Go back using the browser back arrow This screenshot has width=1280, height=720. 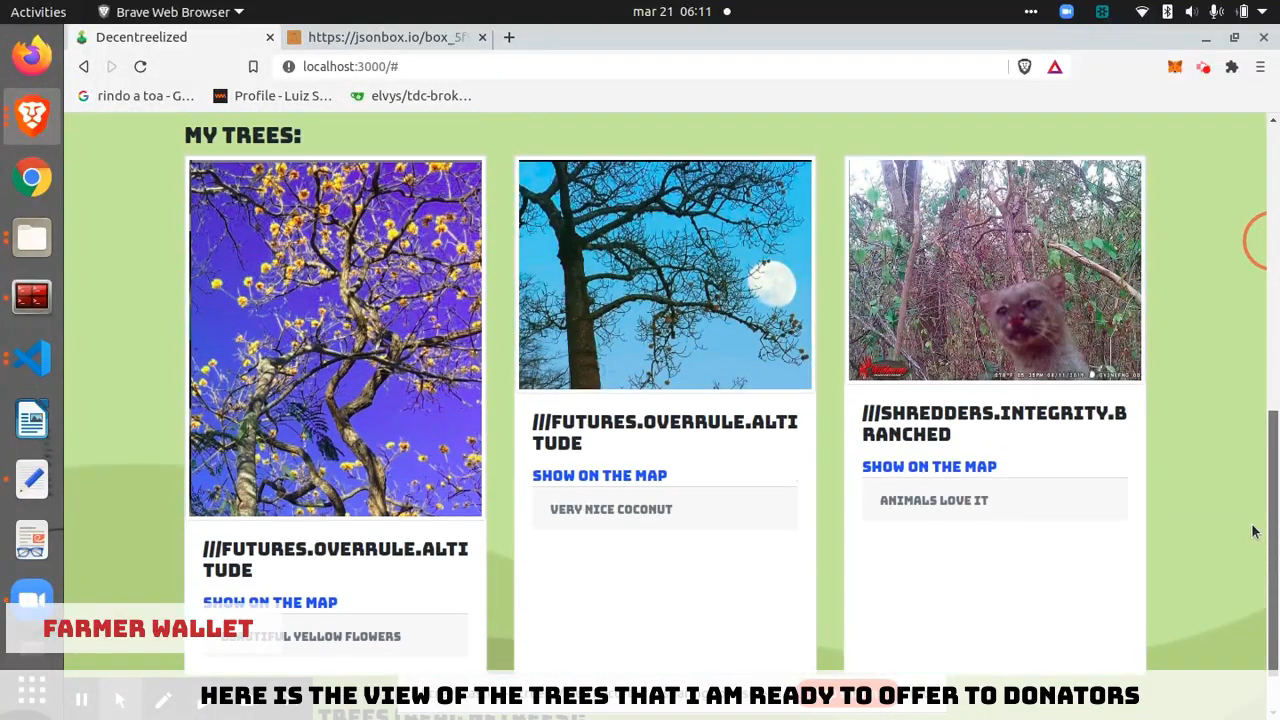tap(84, 67)
